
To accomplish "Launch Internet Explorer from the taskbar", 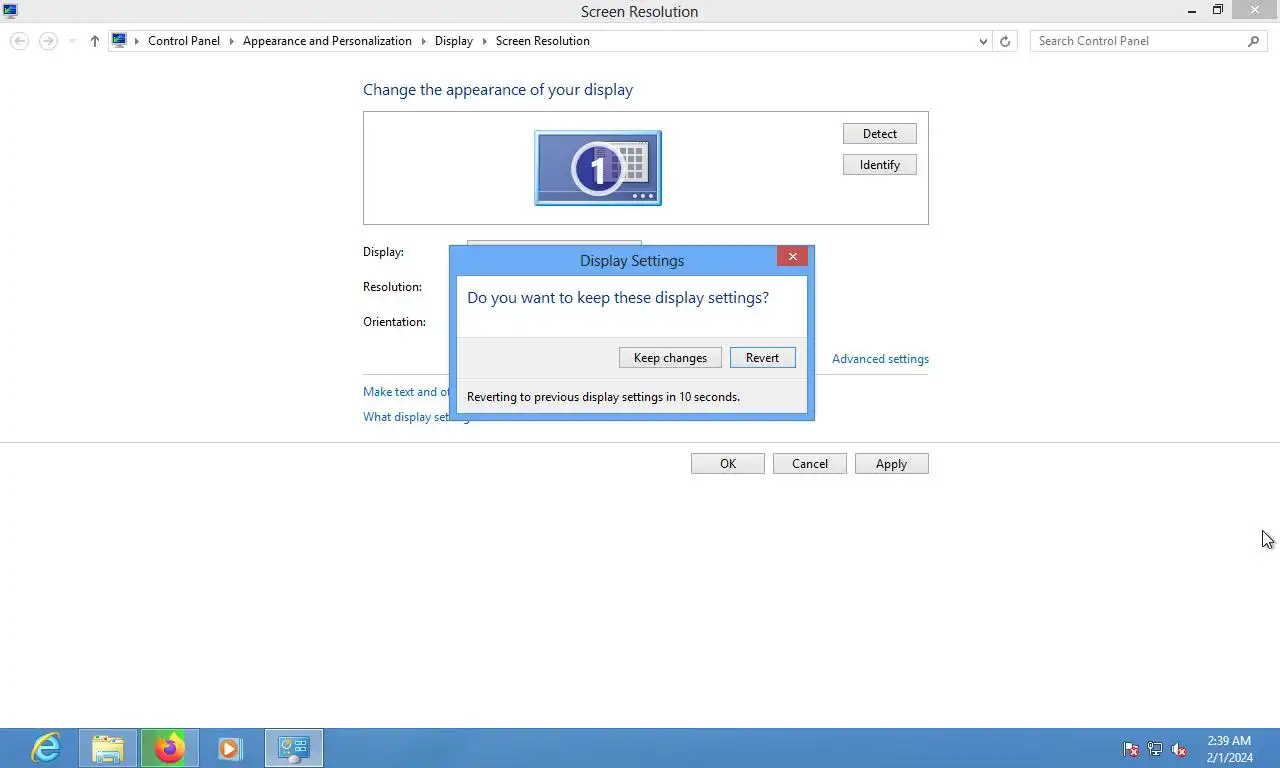I will click(46, 748).
